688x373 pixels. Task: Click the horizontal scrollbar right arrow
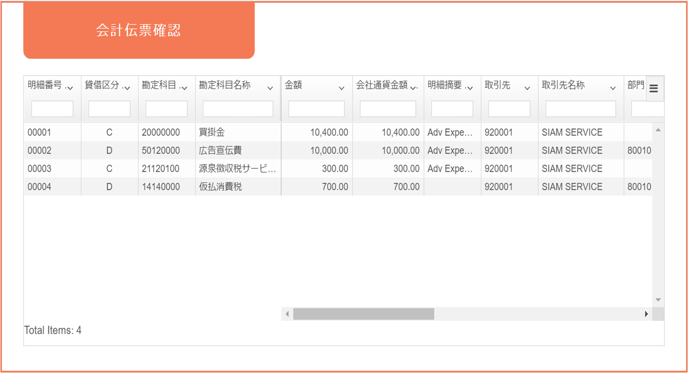646,314
